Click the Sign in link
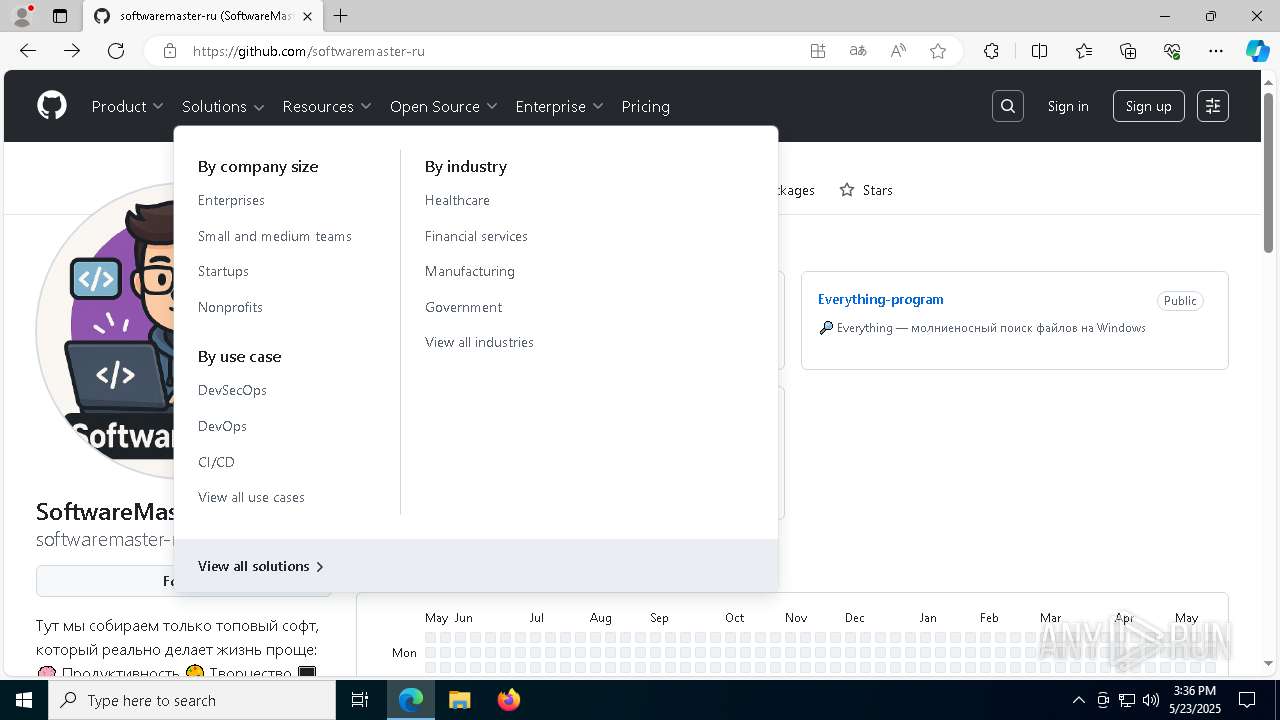 point(1068,106)
